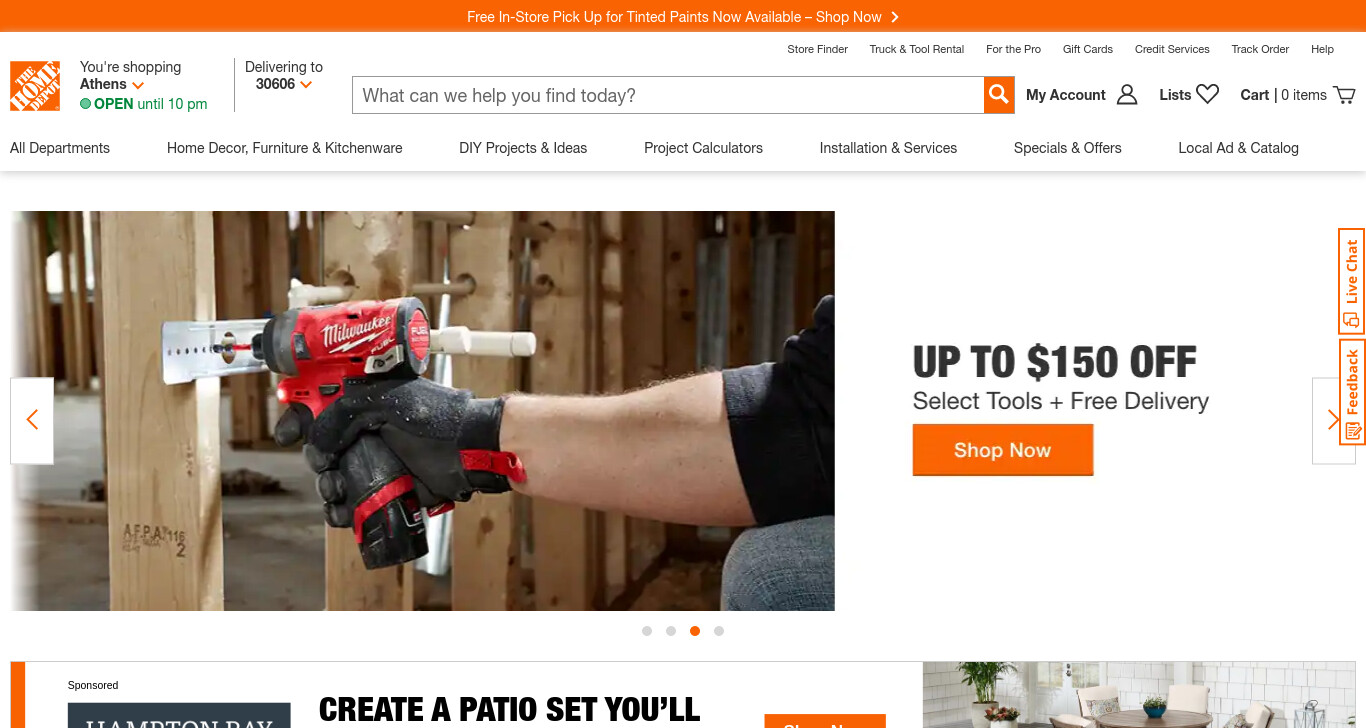Open My Account person icon
This screenshot has width=1366, height=728.
point(1127,95)
